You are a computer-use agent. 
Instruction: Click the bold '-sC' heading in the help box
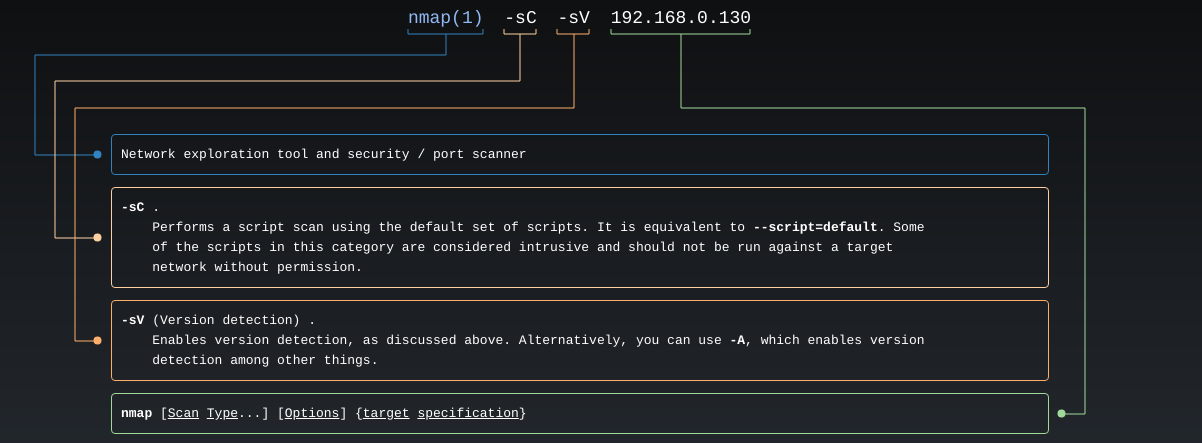point(133,208)
